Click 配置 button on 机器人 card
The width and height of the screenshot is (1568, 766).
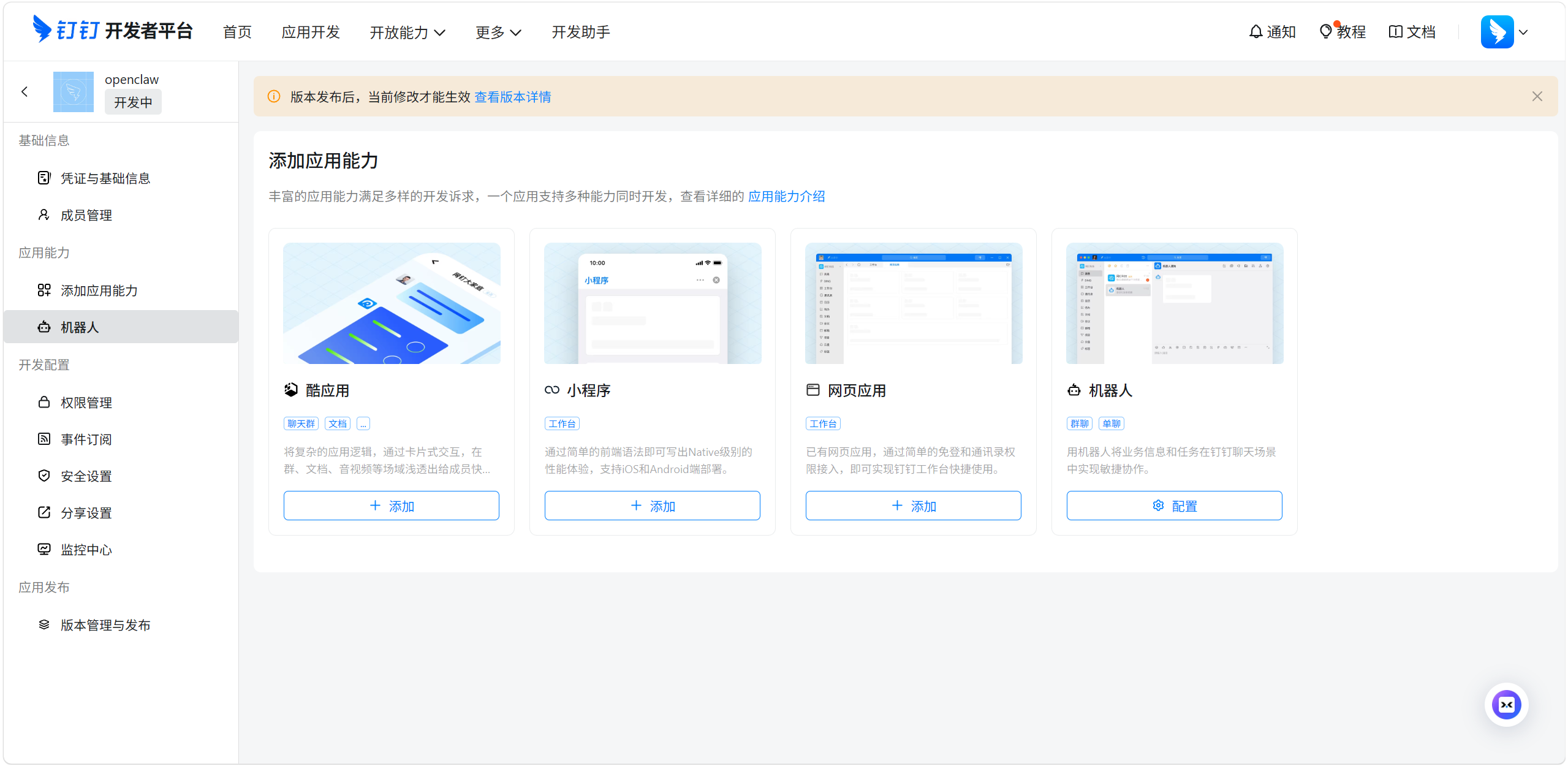pyautogui.click(x=1174, y=506)
